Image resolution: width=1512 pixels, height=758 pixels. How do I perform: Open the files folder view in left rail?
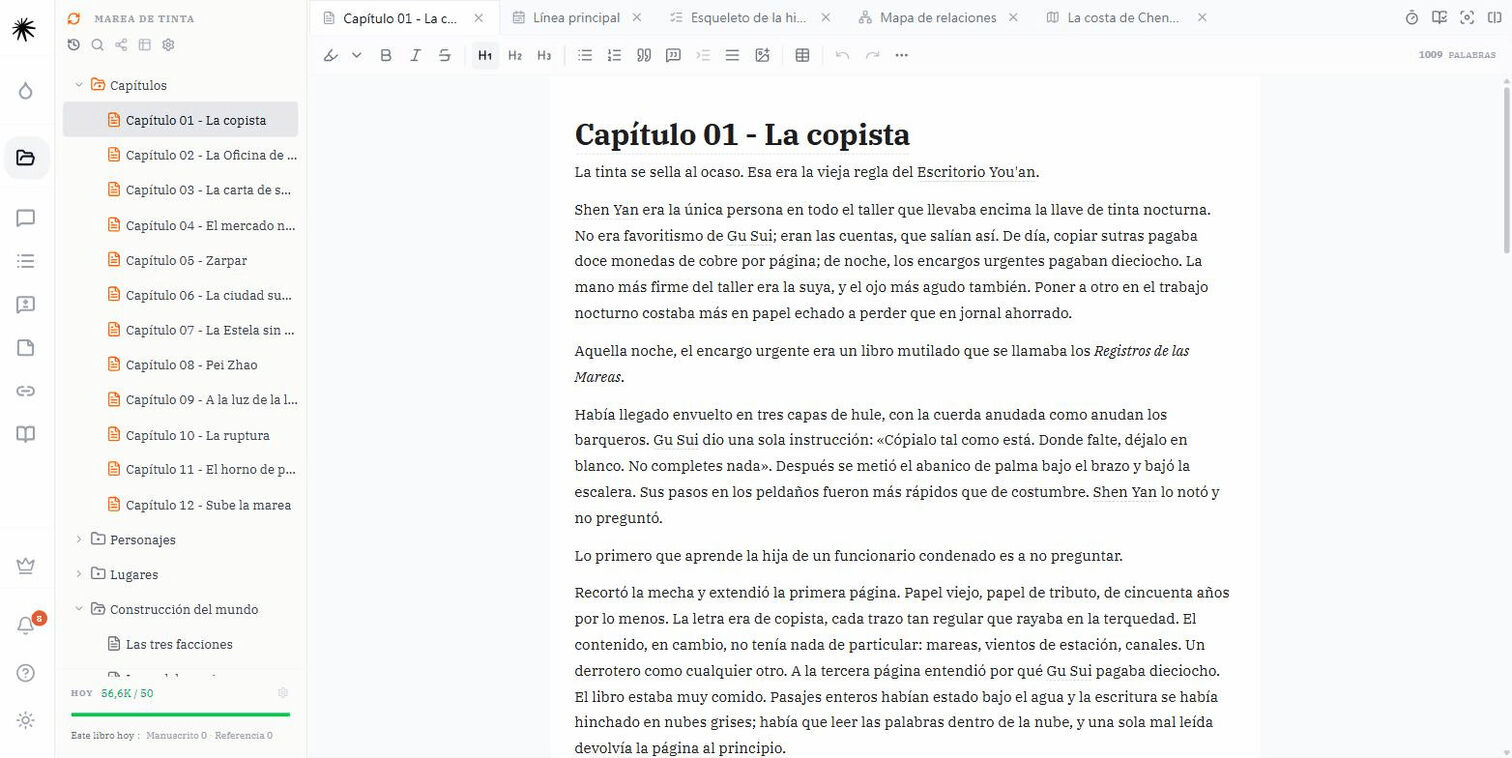pyautogui.click(x=26, y=158)
